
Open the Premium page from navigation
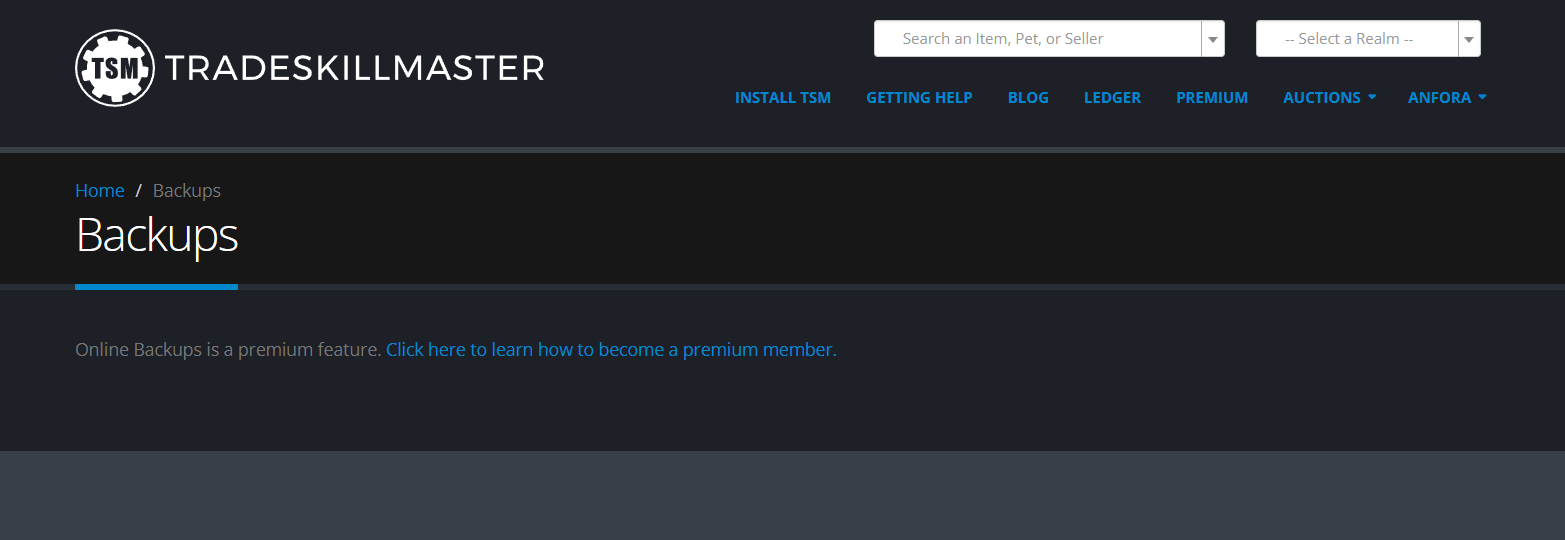(1212, 97)
